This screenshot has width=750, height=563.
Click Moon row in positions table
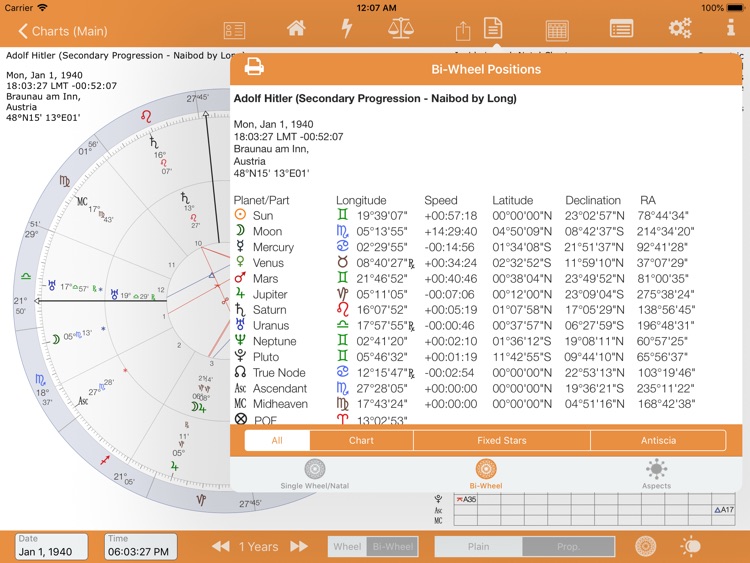pos(464,232)
